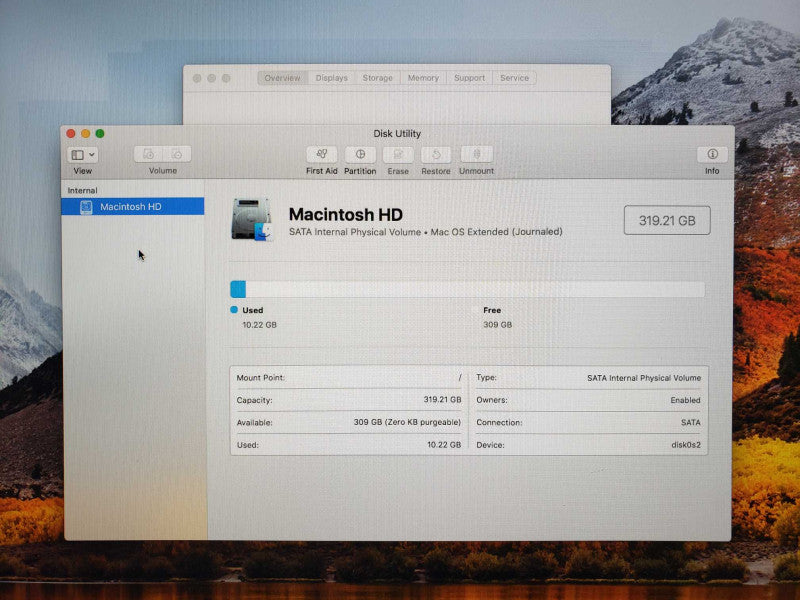The width and height of the screenshot is (800, 600).
Task: Click the remove volume icon
Action: click(x=177, y=154)
